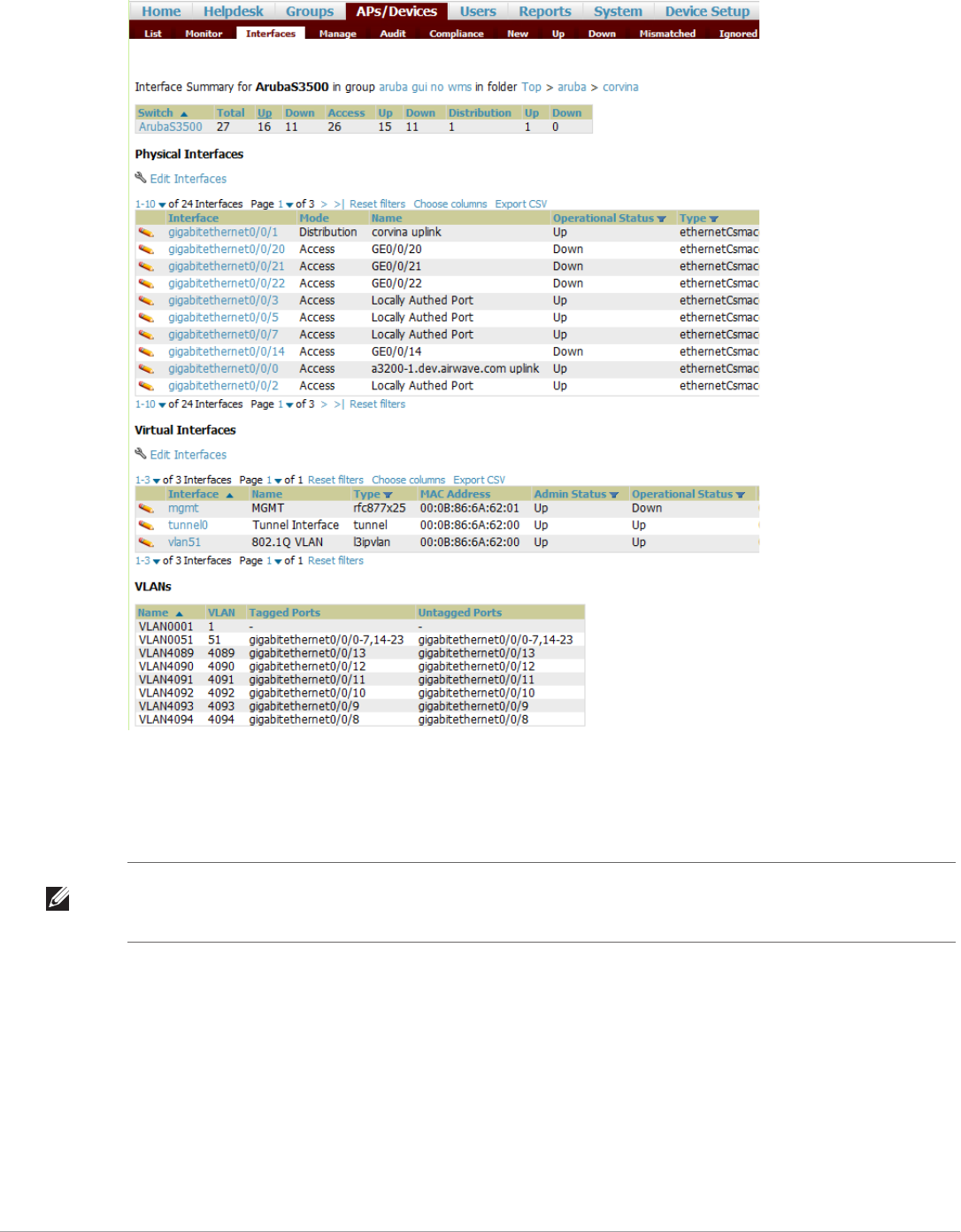Viewport: 961px width, 1232px height.
Task: Open the corvina folder link
Action: [x=620, y=88]
